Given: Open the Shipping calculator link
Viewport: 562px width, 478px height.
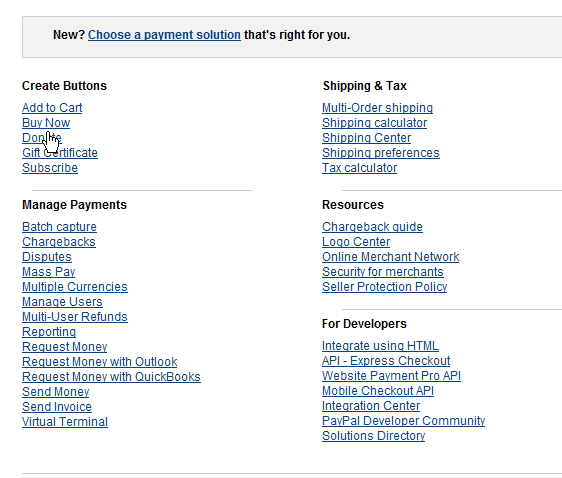Looking at the screenshot, I should [x=375, y=123].
